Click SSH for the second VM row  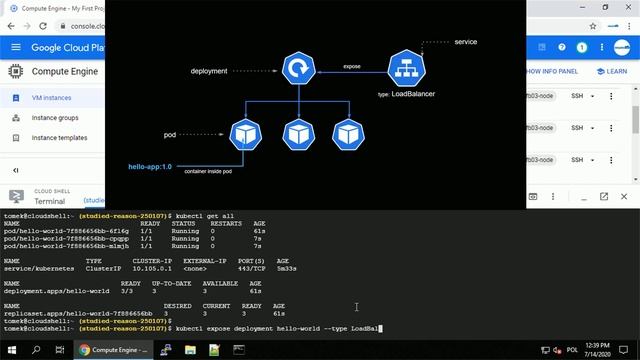577,128
